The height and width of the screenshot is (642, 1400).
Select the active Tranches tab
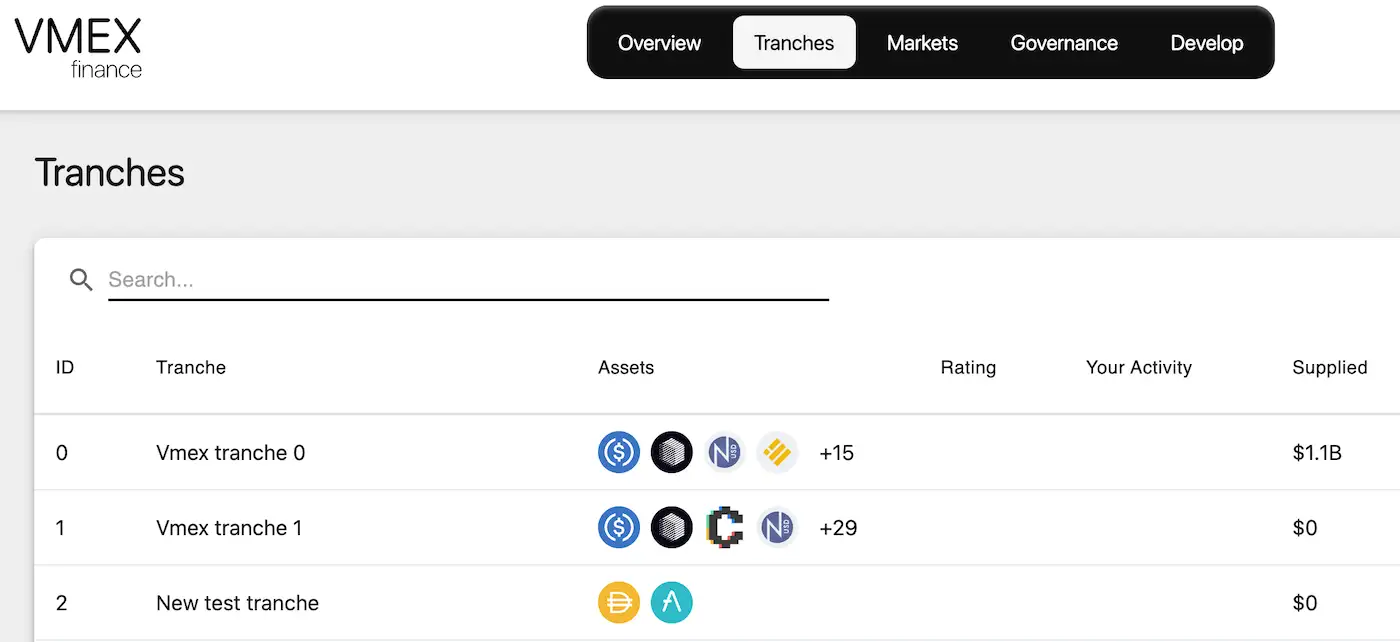[x=794, y=43]
